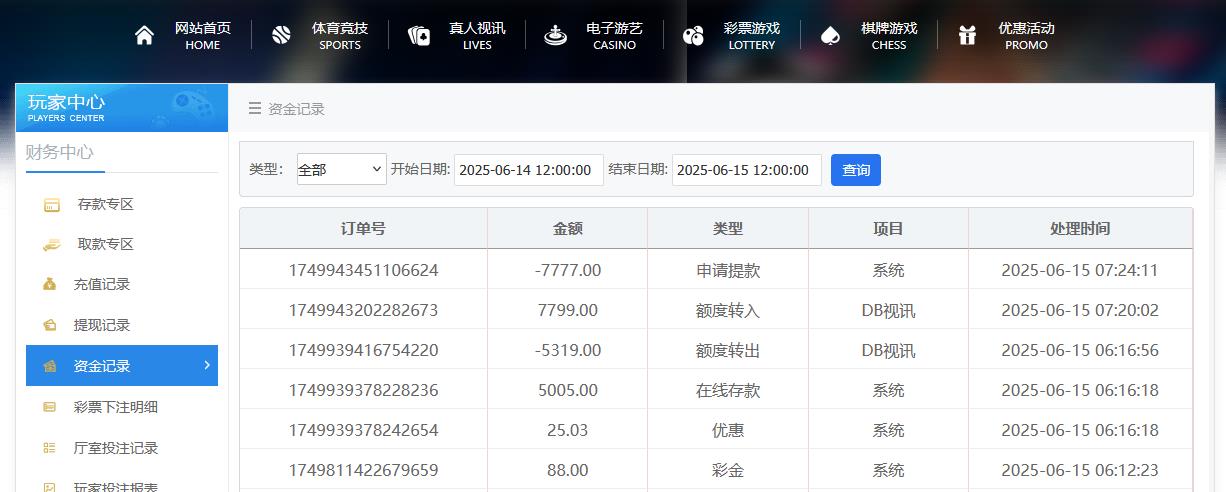Click the casino roulette icon
Screen dimensions: 1226x492
555,36
